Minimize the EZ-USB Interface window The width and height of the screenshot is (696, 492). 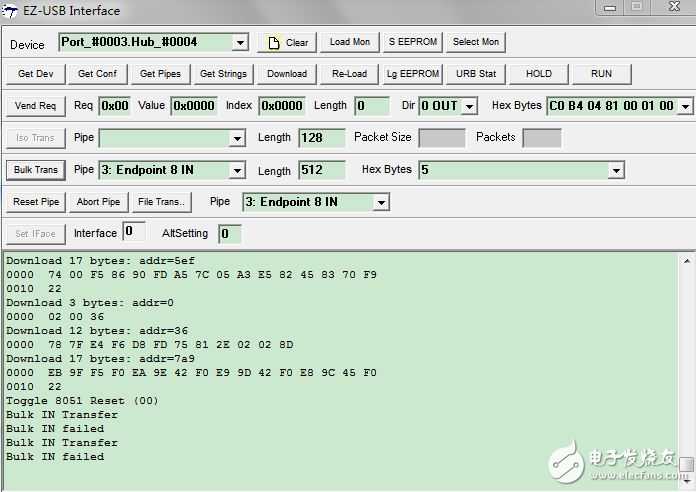(610, 7)
